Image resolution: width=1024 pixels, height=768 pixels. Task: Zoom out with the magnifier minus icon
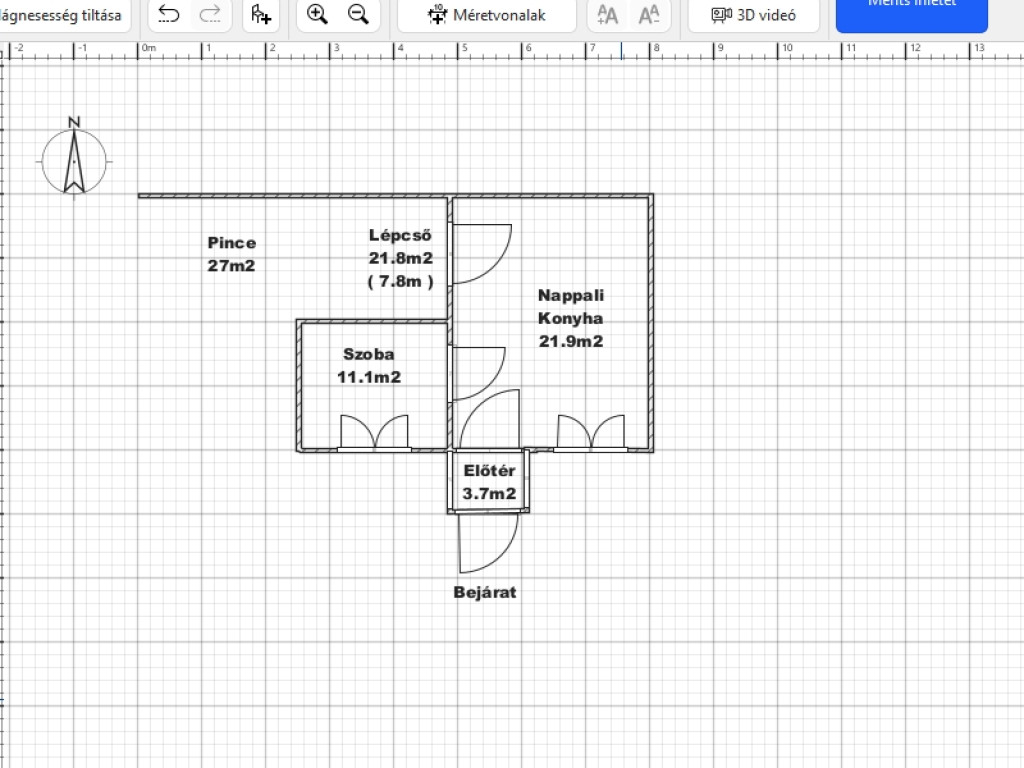pyautogui.click(x=357, y=14)
